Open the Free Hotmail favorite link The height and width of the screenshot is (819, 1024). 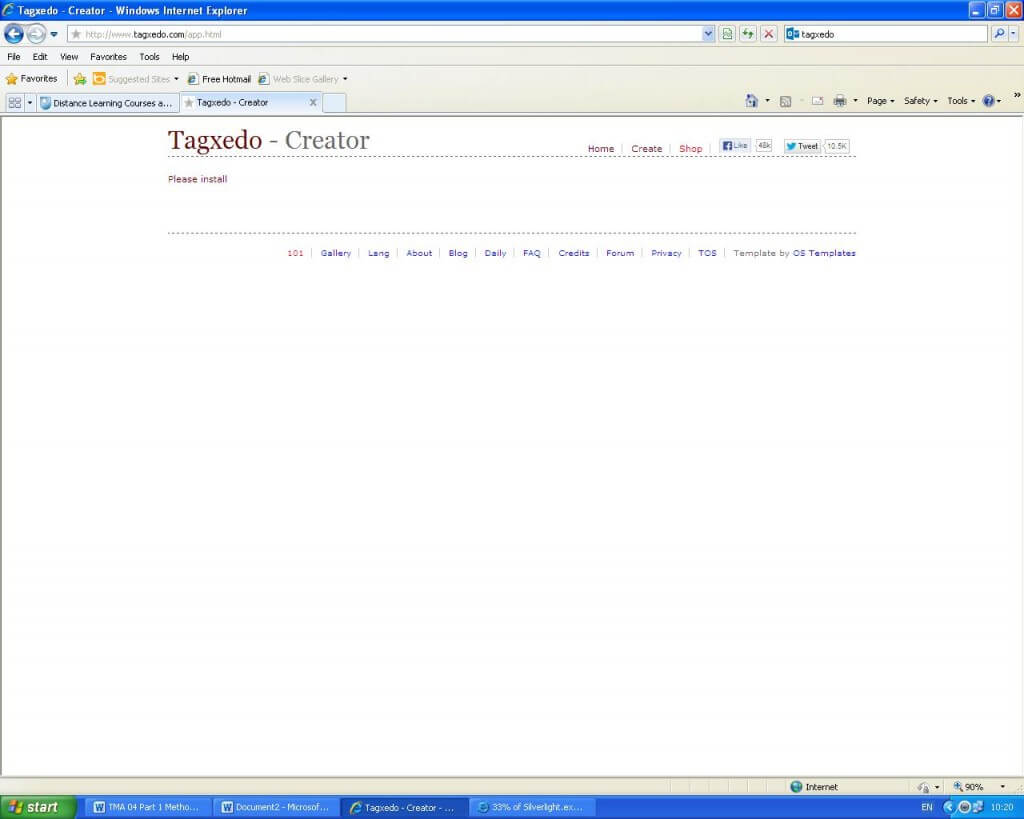pyautogui.click(x=219, y=79)
